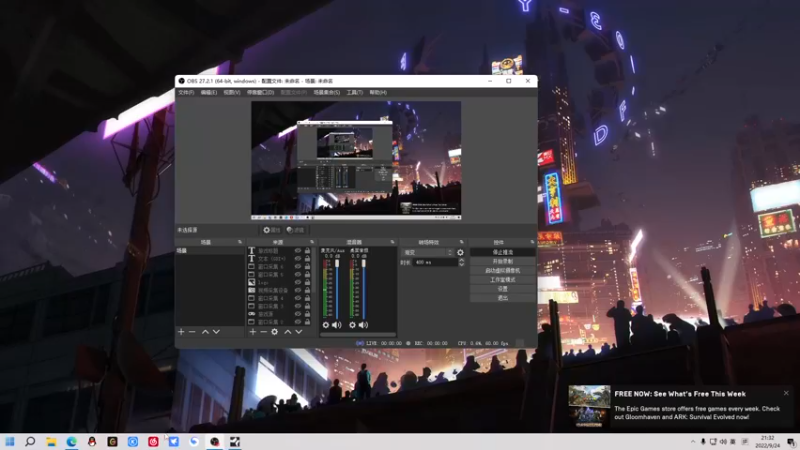Open Windows Start menu on taskbar

pos(10,441)
